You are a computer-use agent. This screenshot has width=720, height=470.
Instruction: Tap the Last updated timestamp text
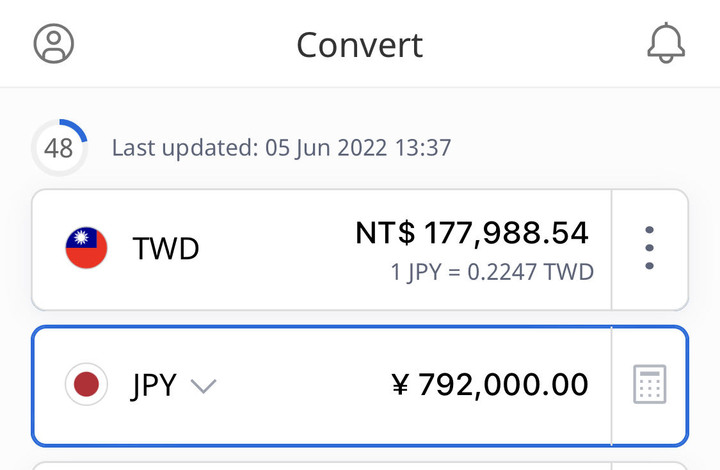tap(281, 149)
